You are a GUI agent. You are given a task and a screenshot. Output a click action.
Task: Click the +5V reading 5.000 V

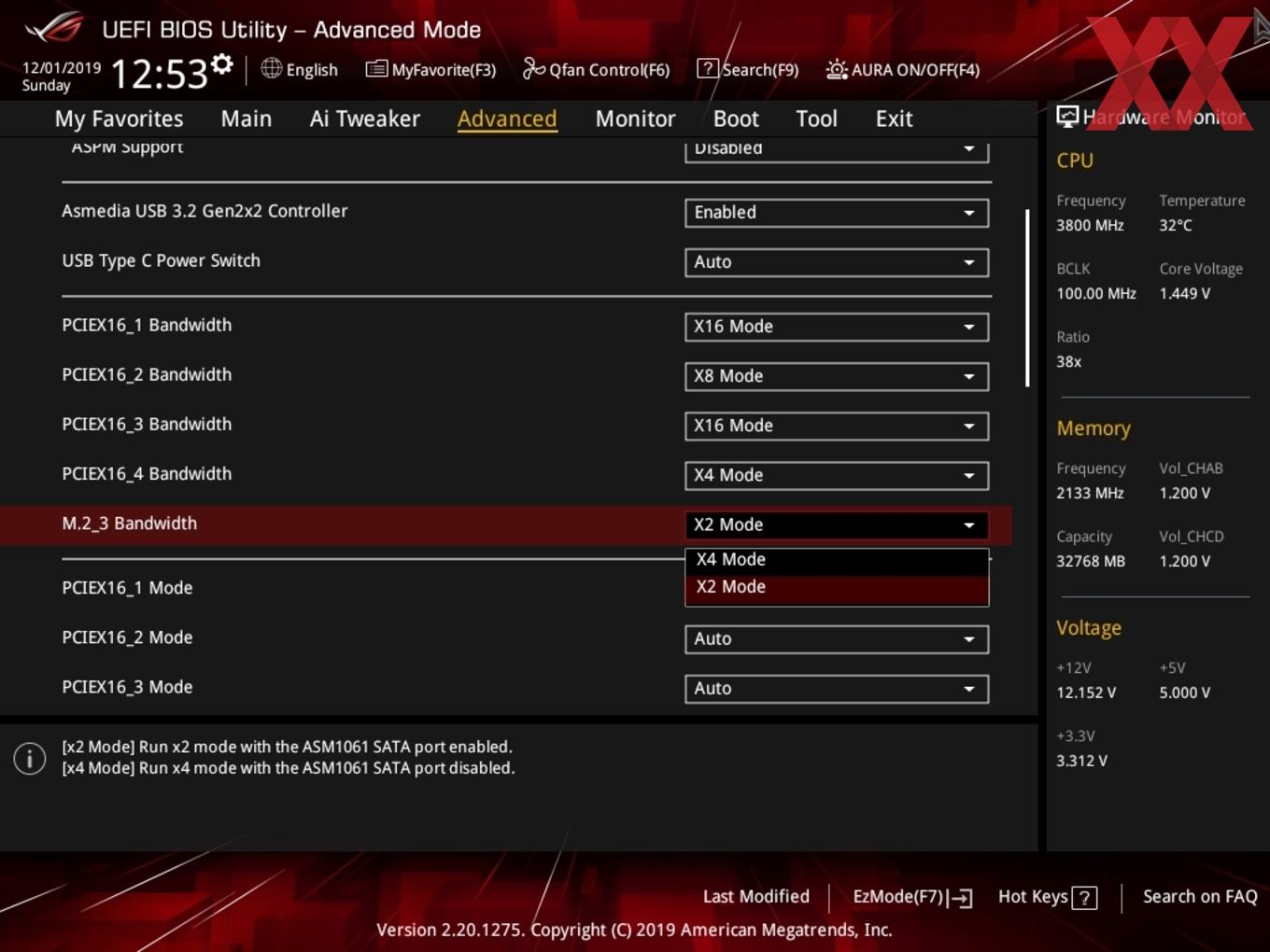[x=1184, y=693]
